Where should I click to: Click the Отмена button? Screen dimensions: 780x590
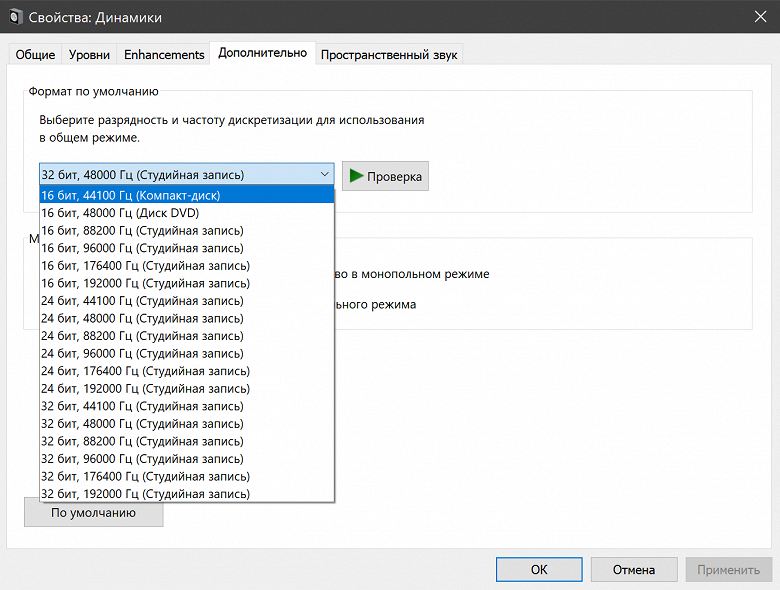[x=633, y=570]
